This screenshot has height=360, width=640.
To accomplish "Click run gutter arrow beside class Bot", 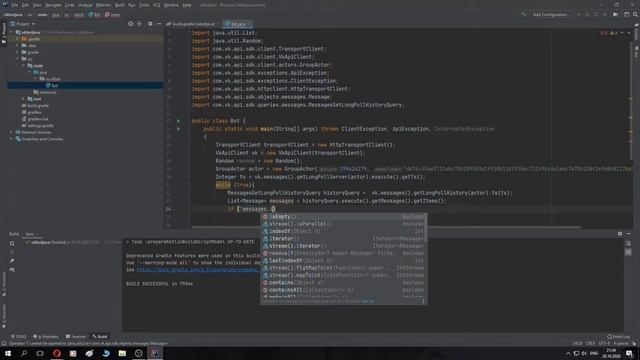I will coord(178,121).
